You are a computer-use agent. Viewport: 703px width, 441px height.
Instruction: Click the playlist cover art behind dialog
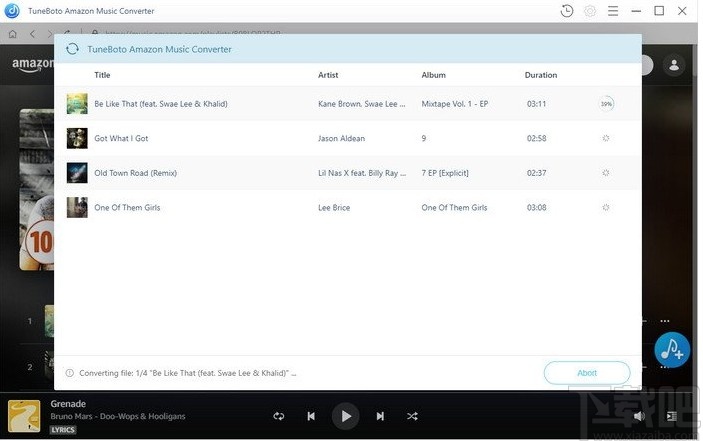36,189
